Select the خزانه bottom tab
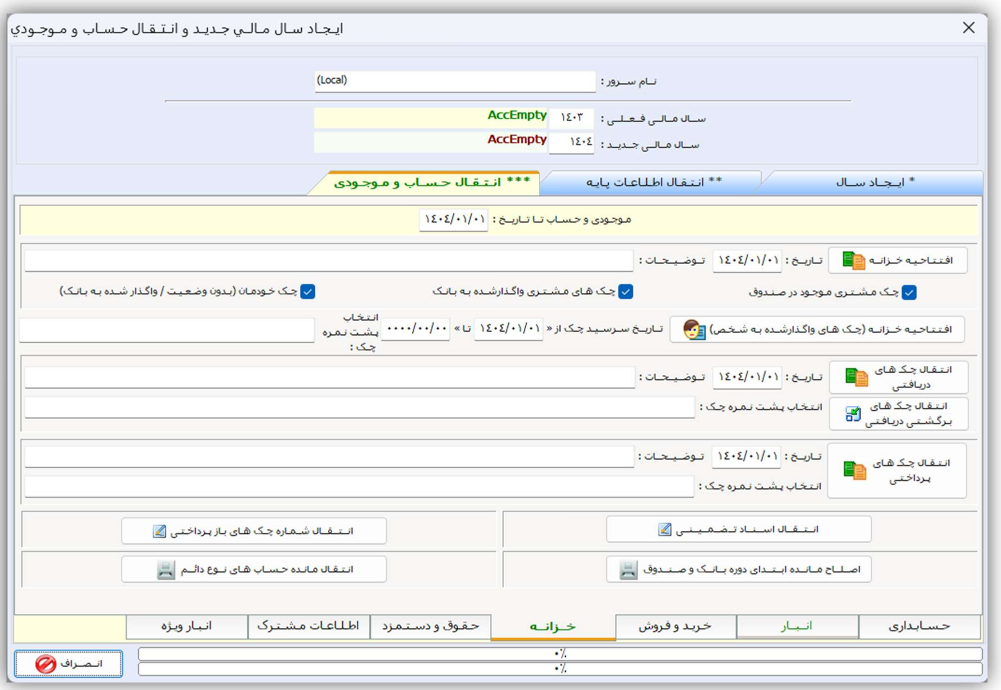Viewport: 1001px width, 690px height. click(x=553, y=627)
